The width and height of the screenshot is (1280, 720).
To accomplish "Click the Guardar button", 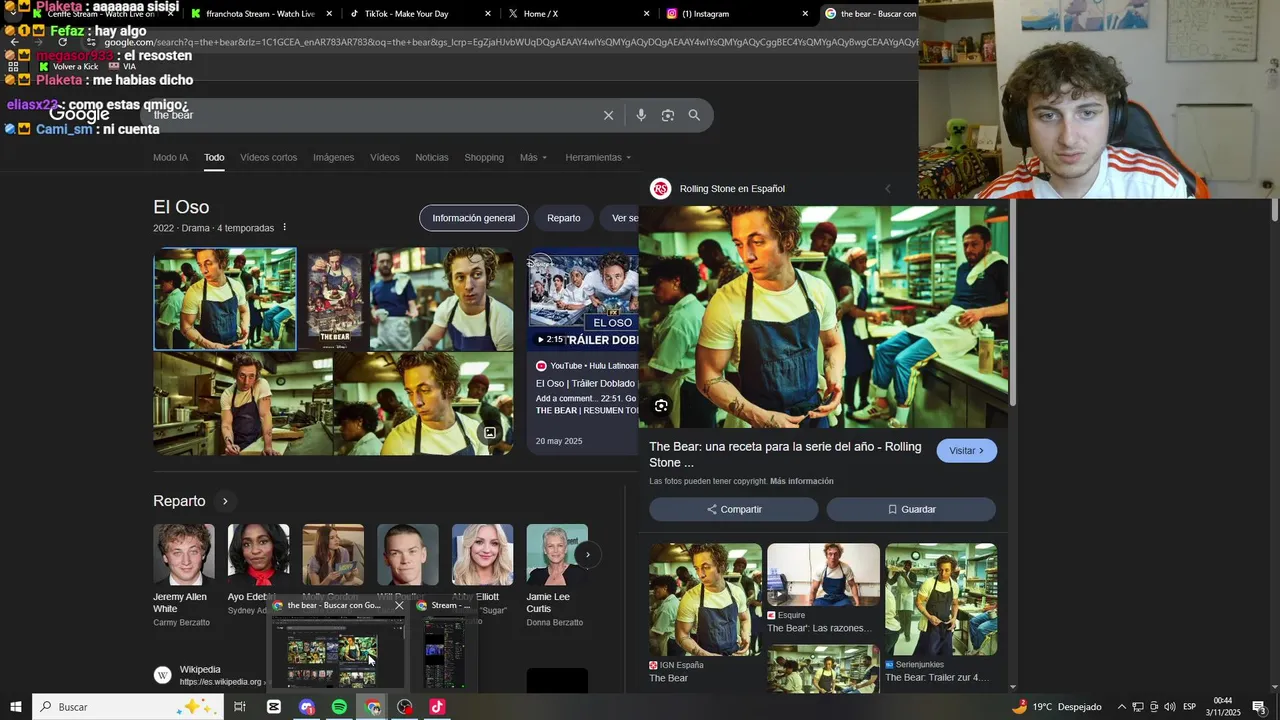I will pos(911,509).
